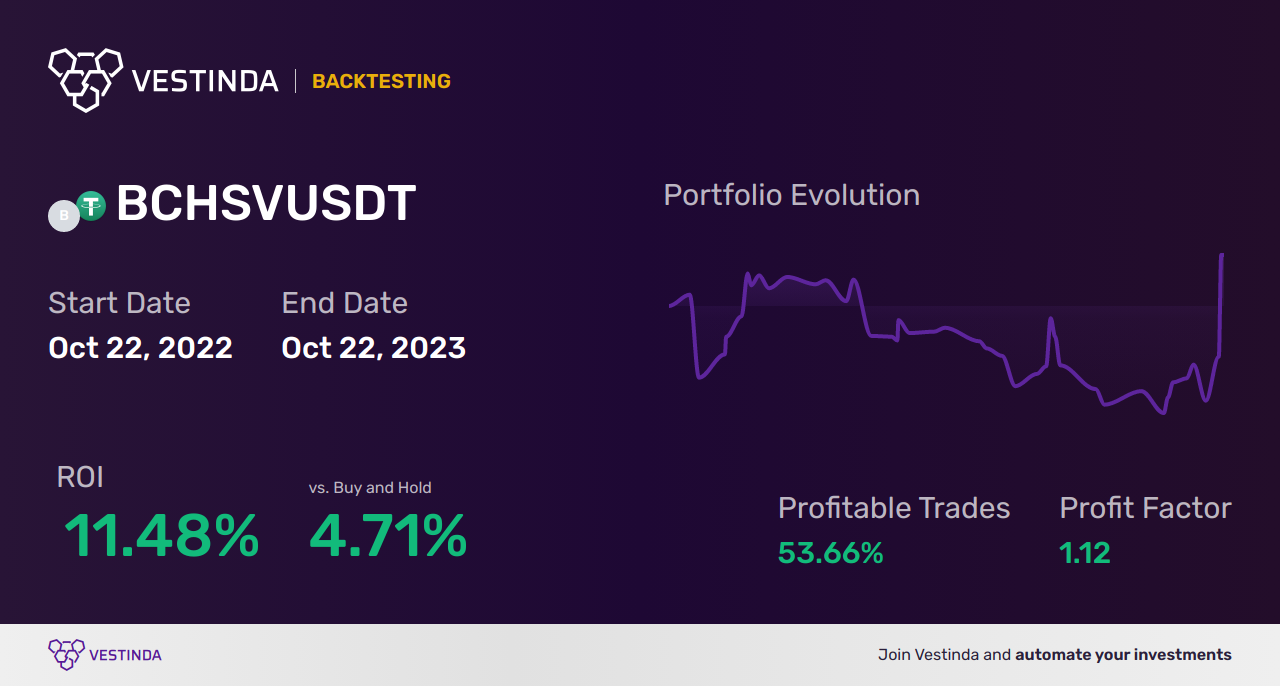1280x686 pixels.
Task: Click the small purple Vestinda footer logo
Action: [x=66, y=654]
